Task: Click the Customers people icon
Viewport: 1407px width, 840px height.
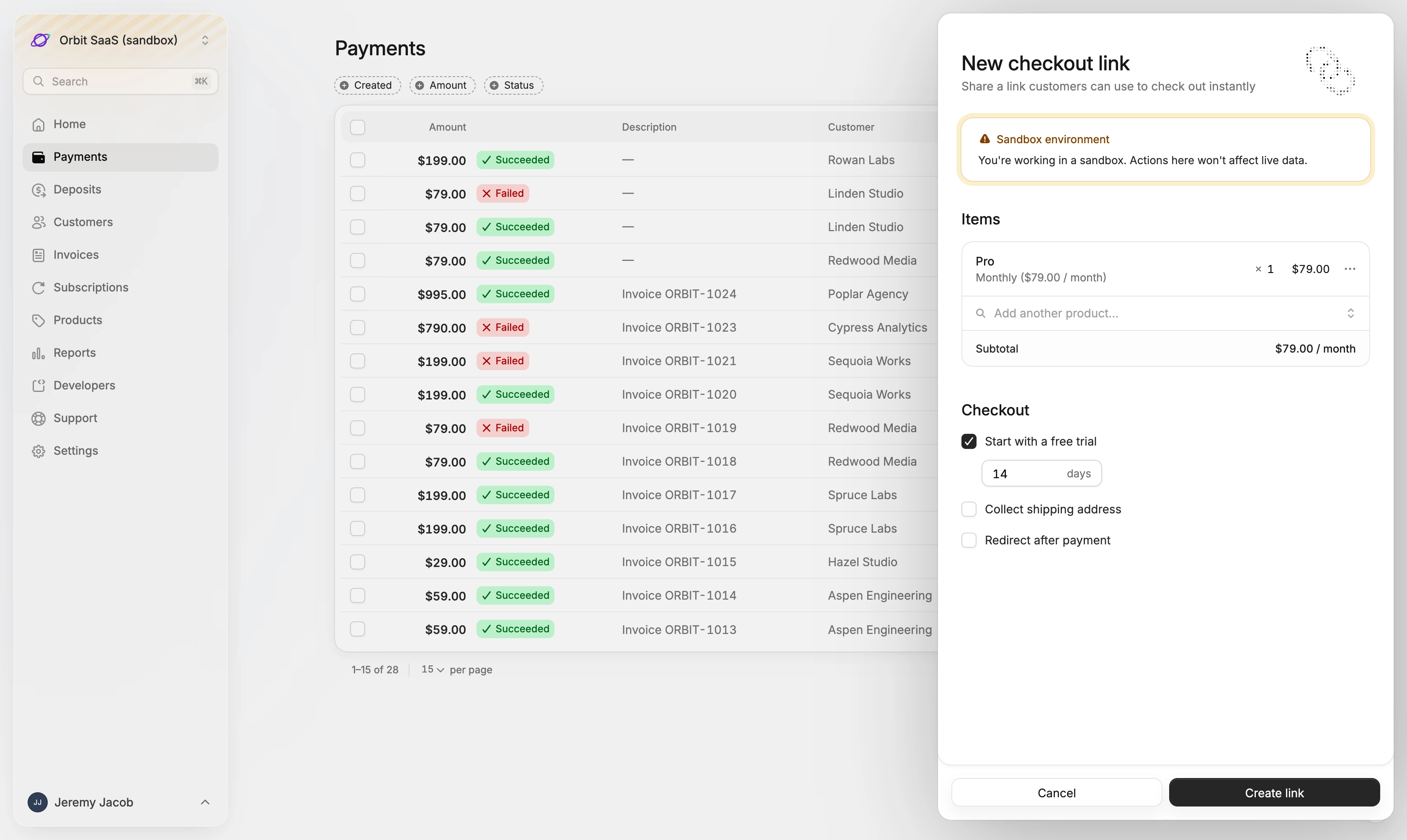Action: click(39, 222)
